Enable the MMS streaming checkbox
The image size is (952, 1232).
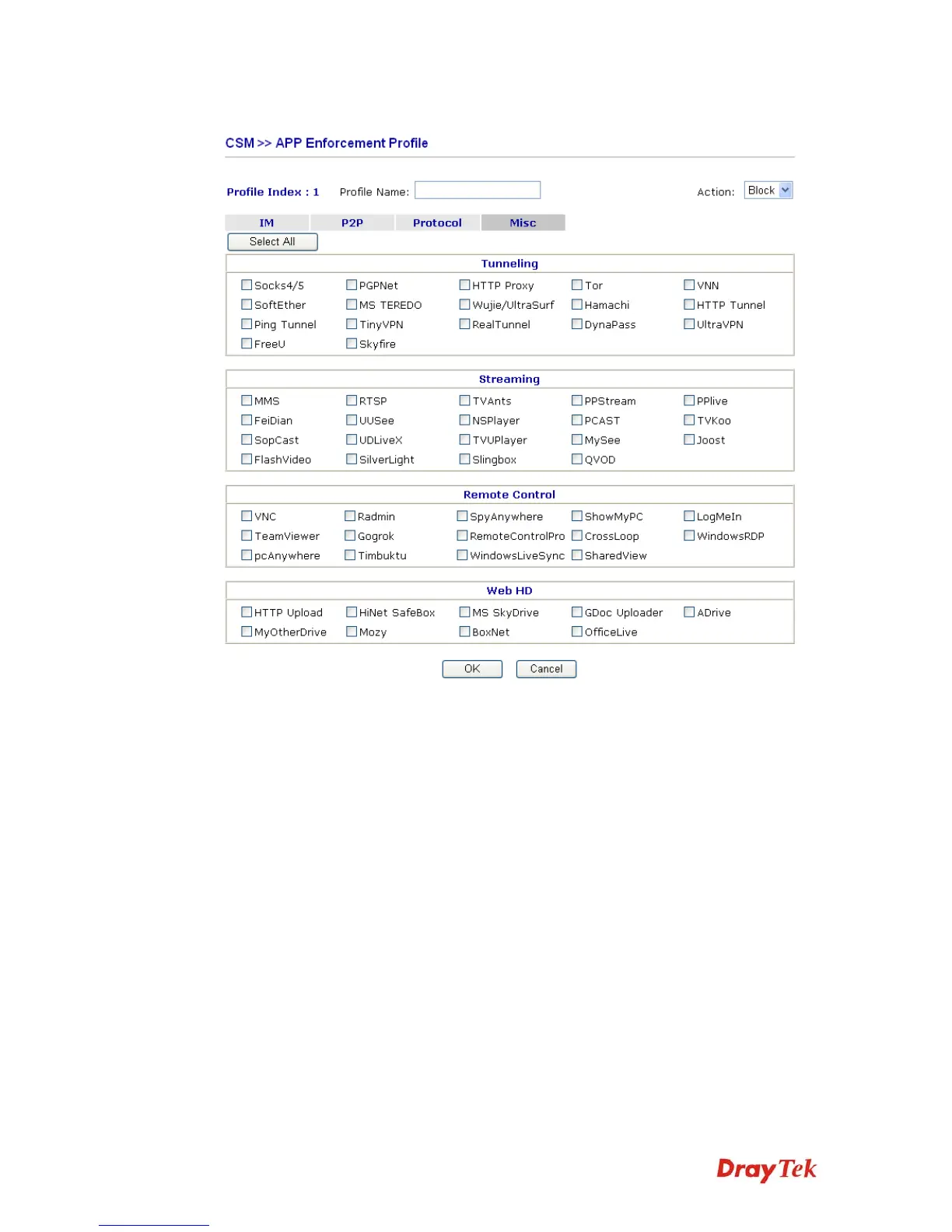tap(247, 401)
